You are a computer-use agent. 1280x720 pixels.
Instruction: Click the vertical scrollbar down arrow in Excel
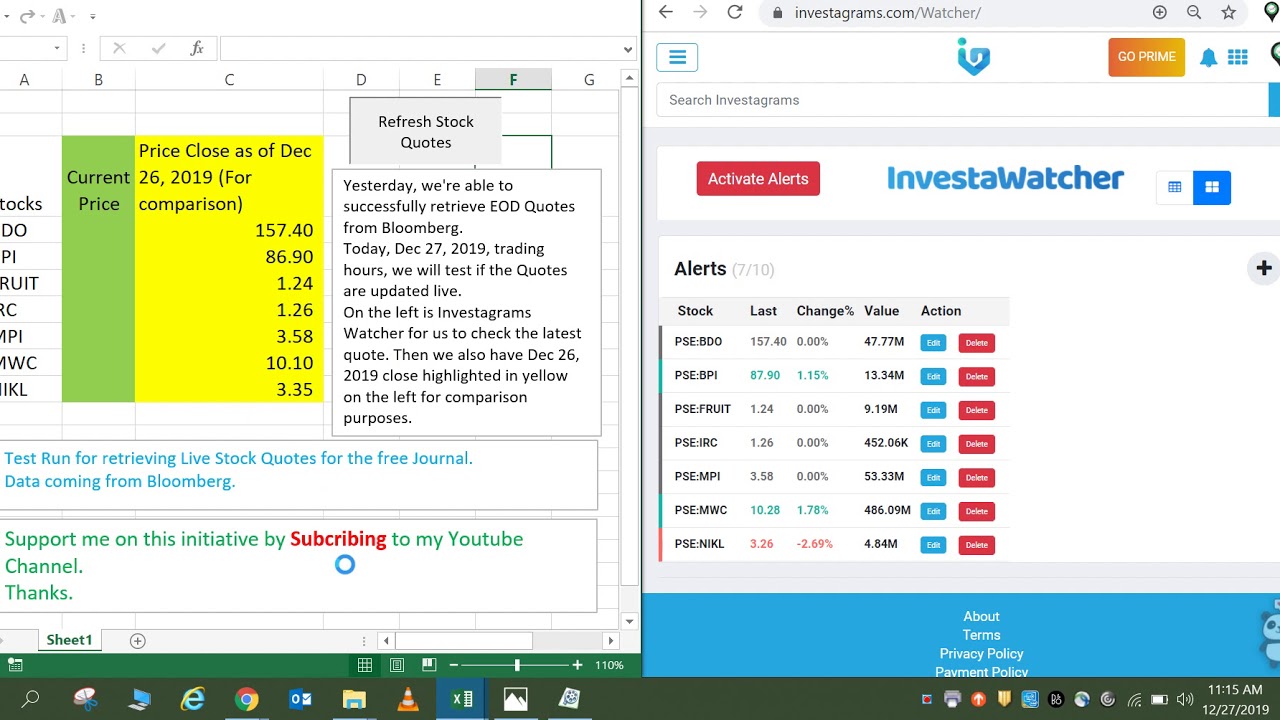629,621
